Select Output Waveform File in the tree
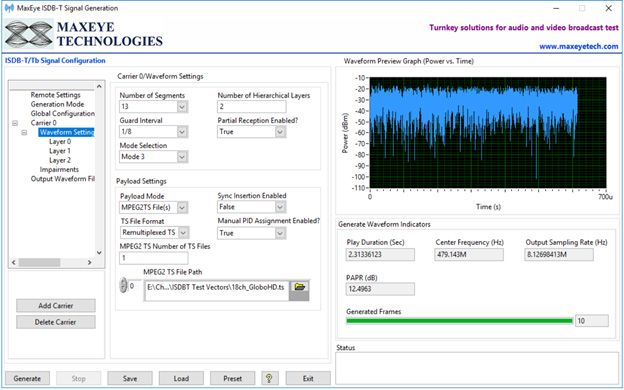The height and width of the screenshot is (390, 624). point(62,179)
